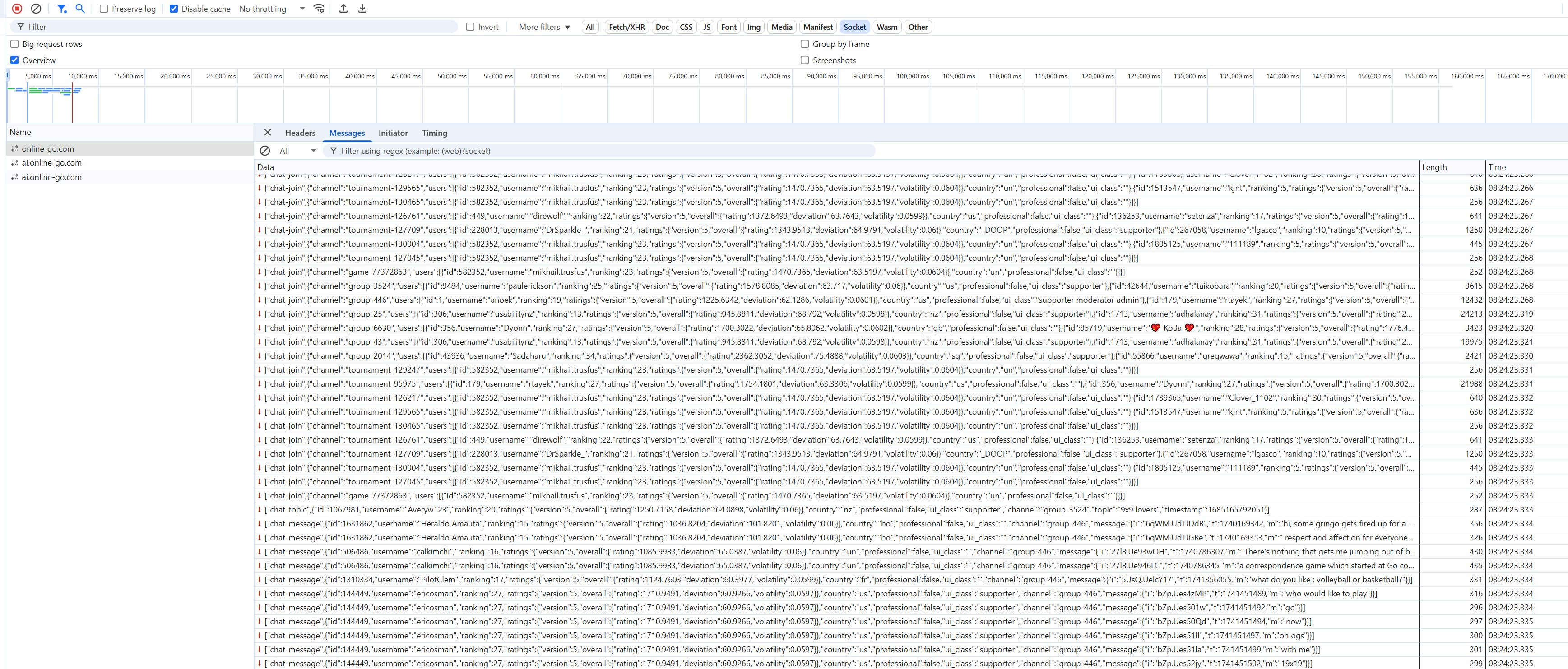1568x669 pixels.
Task: Stop recording network log
Action: point(17,9)
